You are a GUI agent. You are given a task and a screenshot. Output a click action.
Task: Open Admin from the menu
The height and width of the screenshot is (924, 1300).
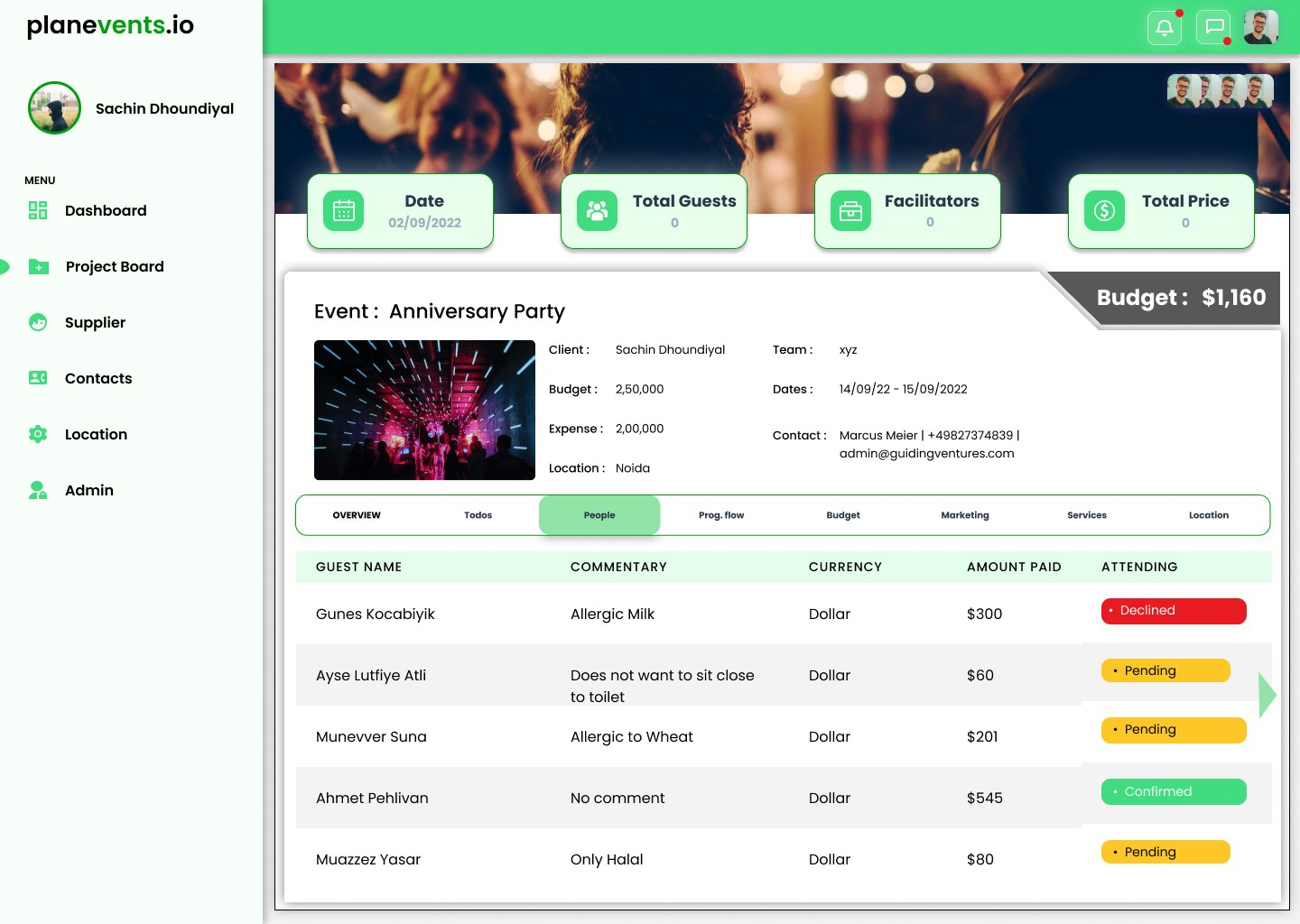click(x=89, y=490)
